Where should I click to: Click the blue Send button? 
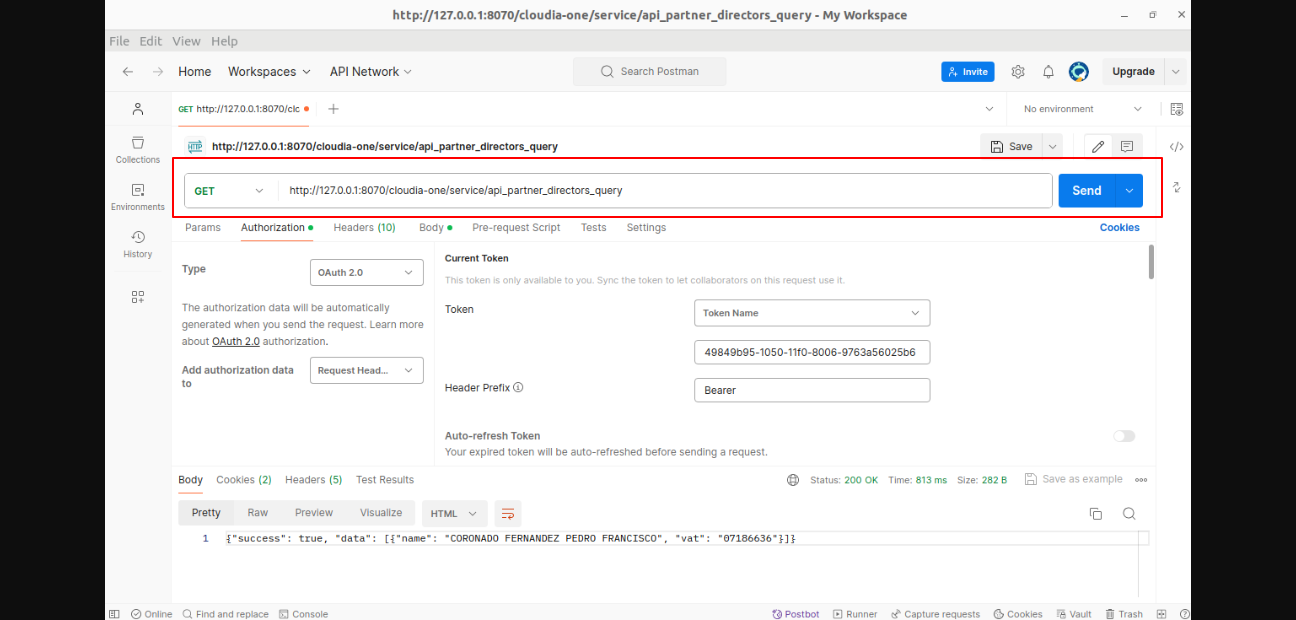(1087, 191)
